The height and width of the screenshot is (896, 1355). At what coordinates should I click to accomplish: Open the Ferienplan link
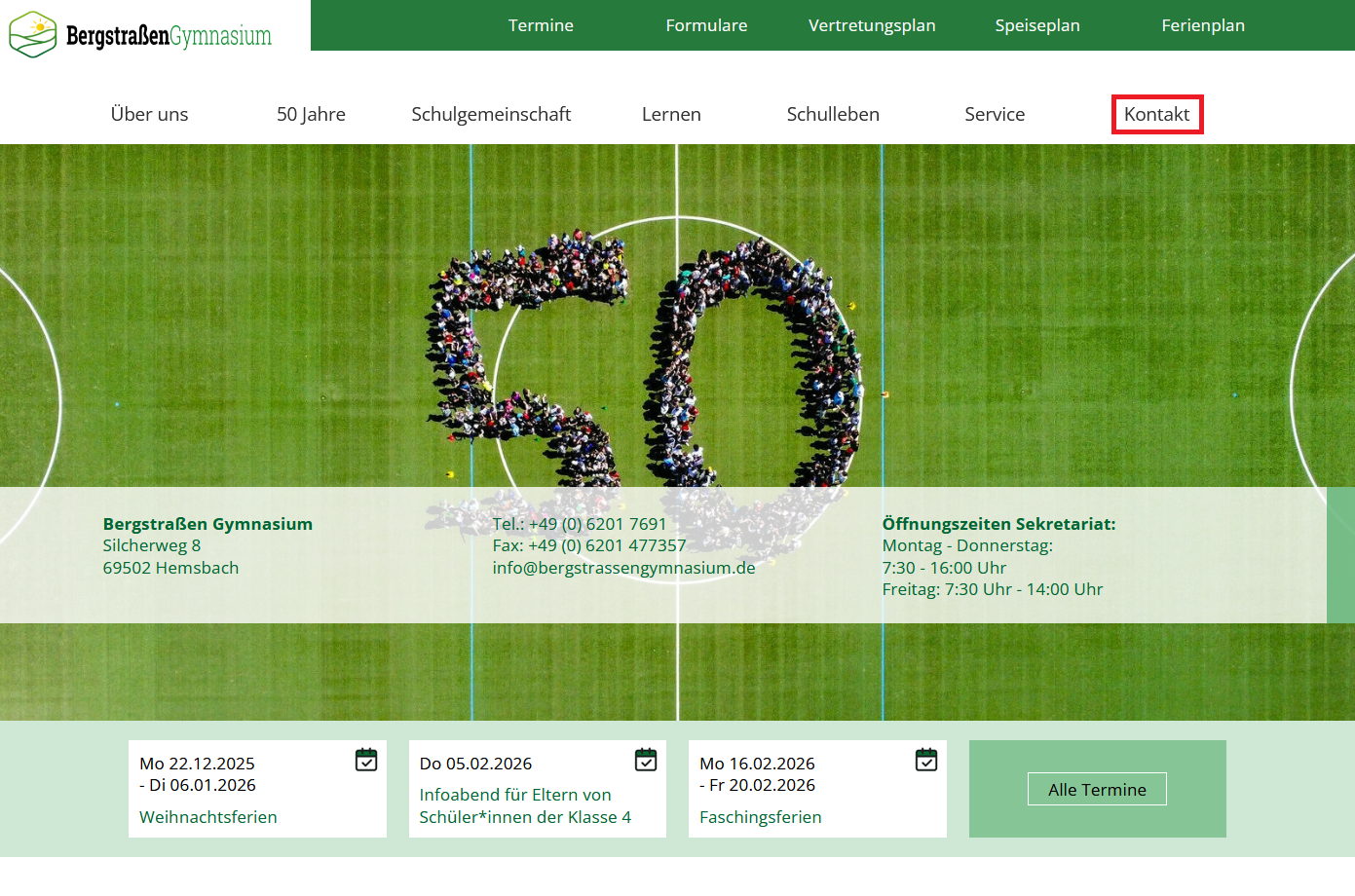[x=1203, y=25]
